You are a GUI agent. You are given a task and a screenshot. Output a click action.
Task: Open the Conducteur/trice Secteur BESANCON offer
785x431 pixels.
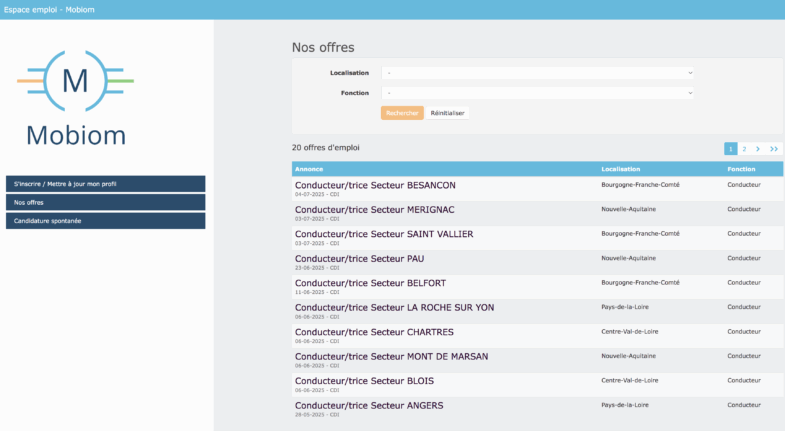(x=375, y=185)
